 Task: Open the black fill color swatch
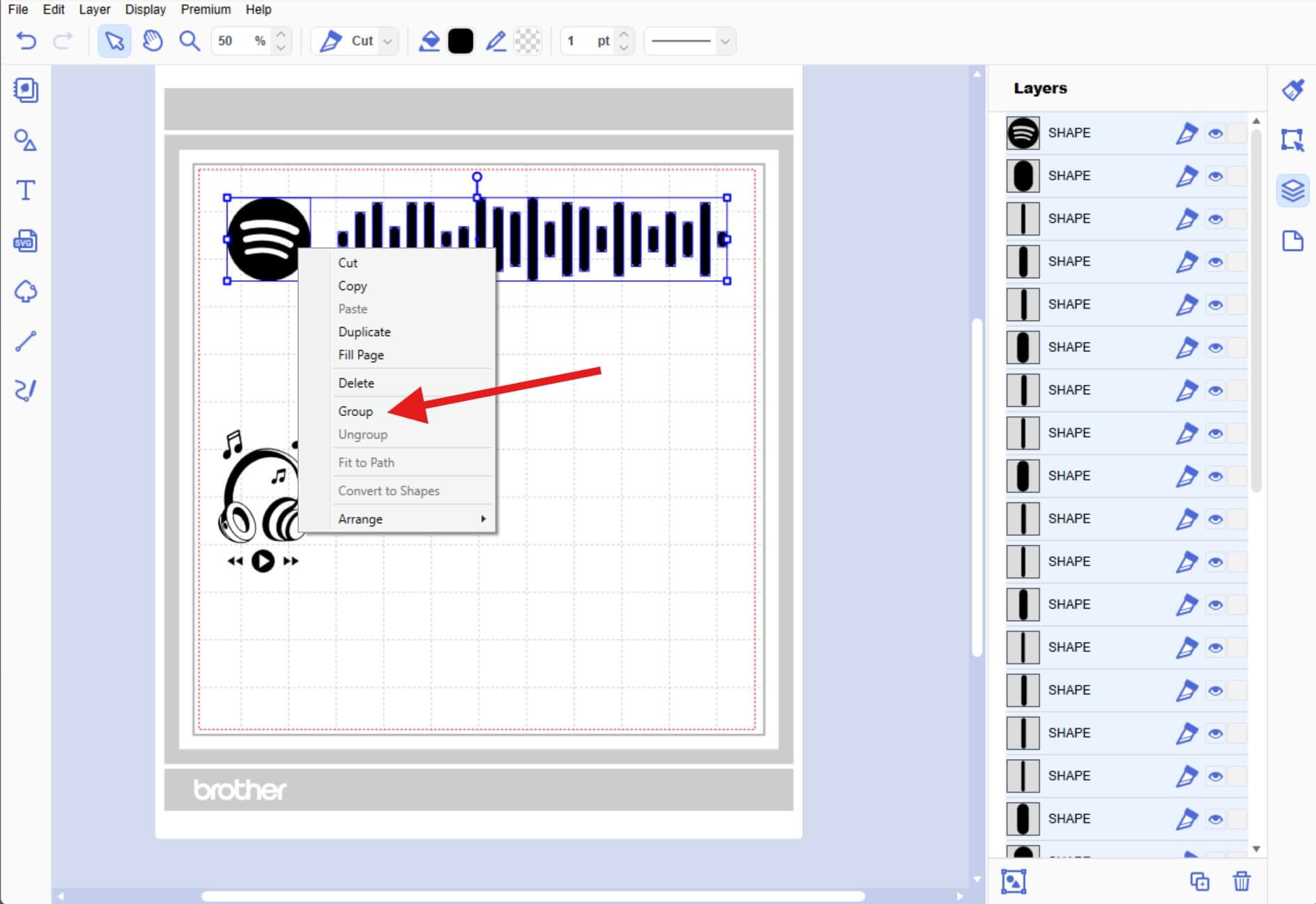click(461, 40)
